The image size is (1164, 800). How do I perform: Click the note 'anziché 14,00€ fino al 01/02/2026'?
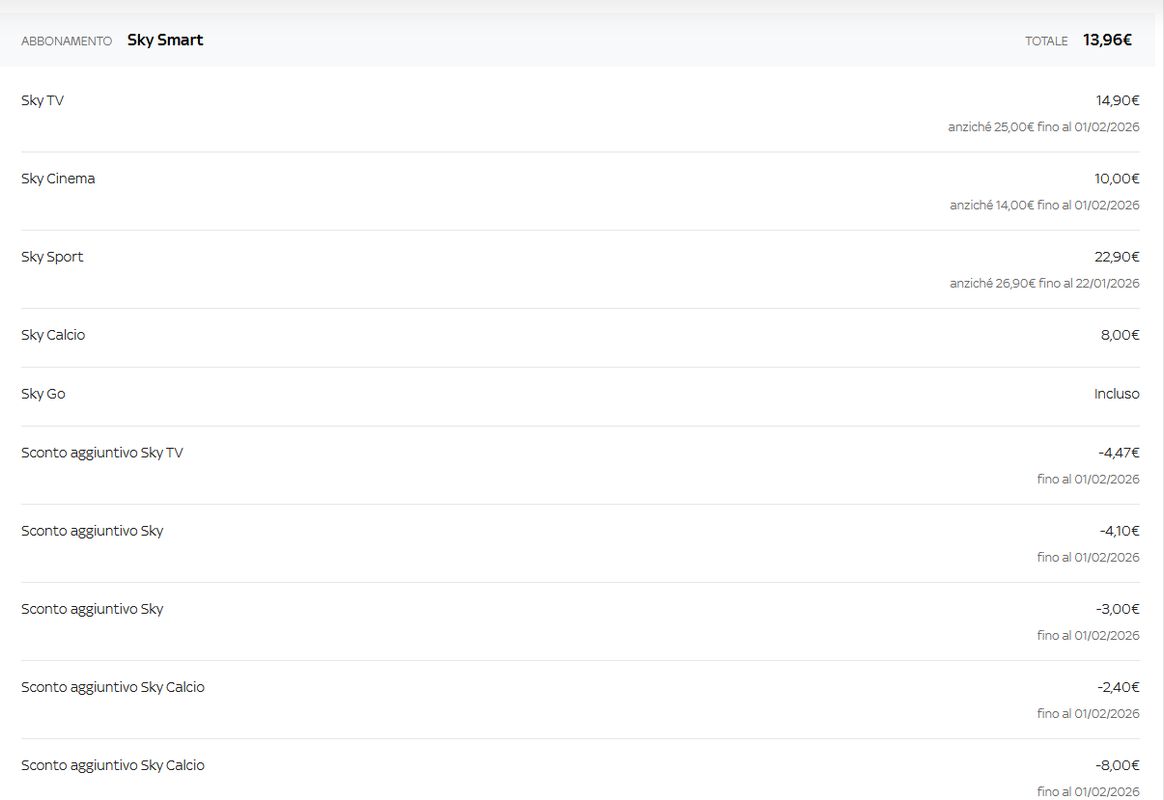[1044, 205]
